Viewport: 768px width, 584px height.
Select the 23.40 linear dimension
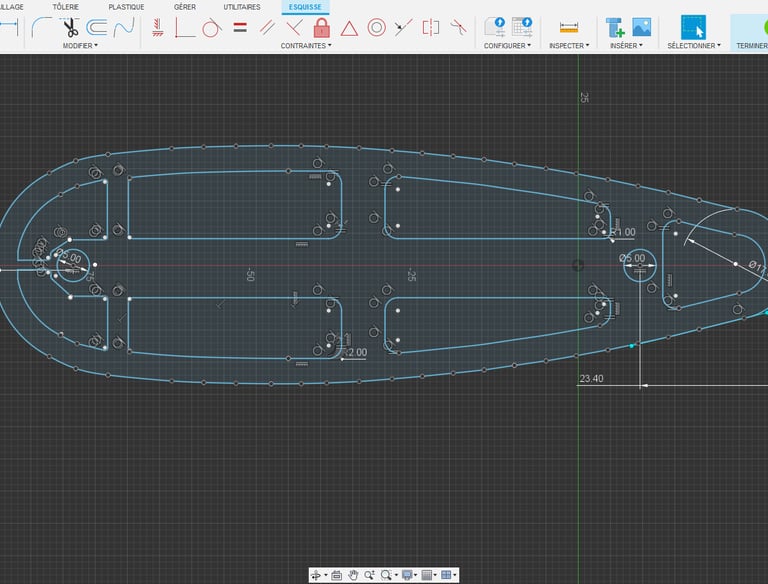(x=591, y=378)
